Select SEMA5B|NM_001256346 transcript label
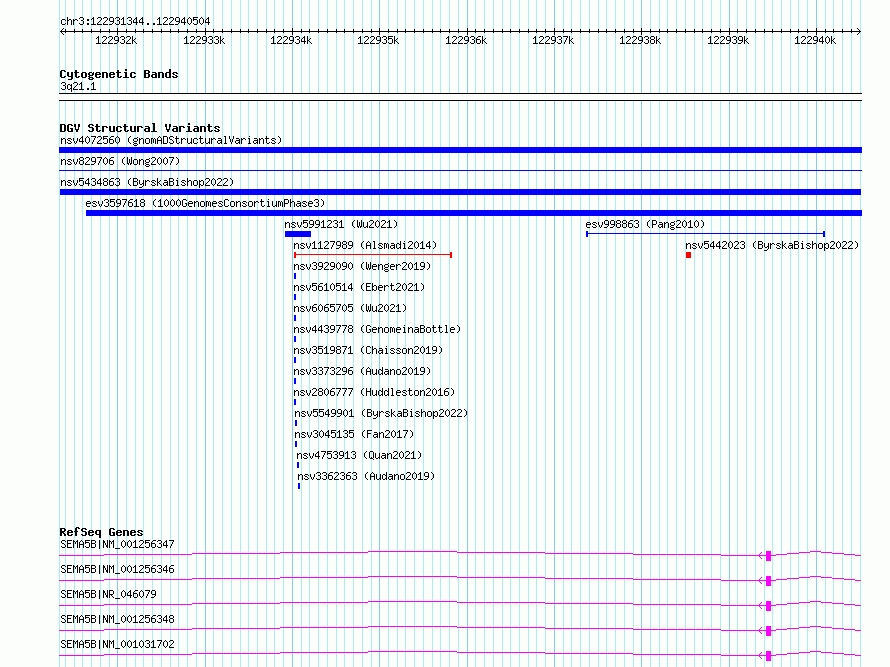 coord(117,569)
